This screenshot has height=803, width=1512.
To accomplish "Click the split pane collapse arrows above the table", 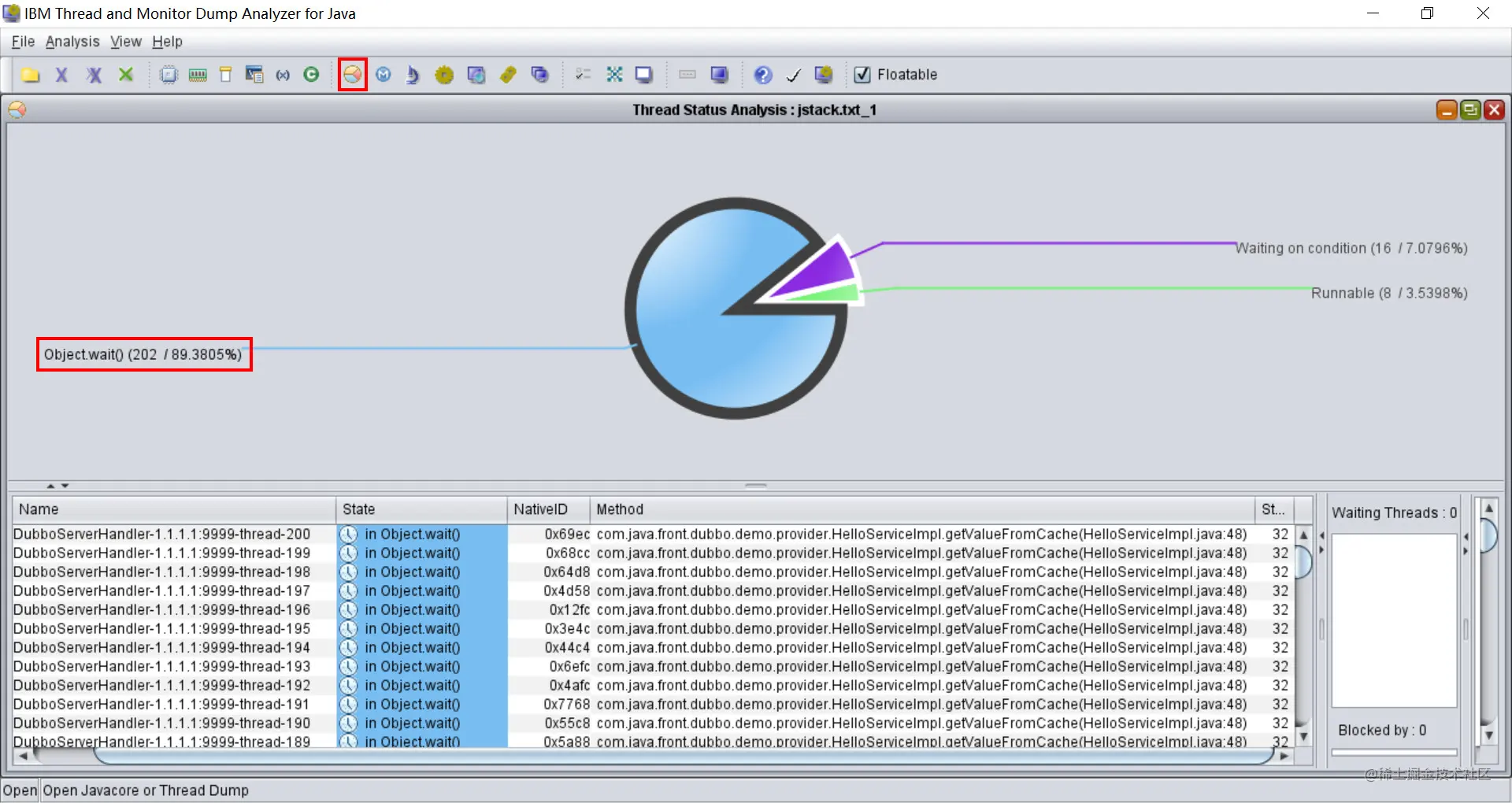I will (57, 486).
